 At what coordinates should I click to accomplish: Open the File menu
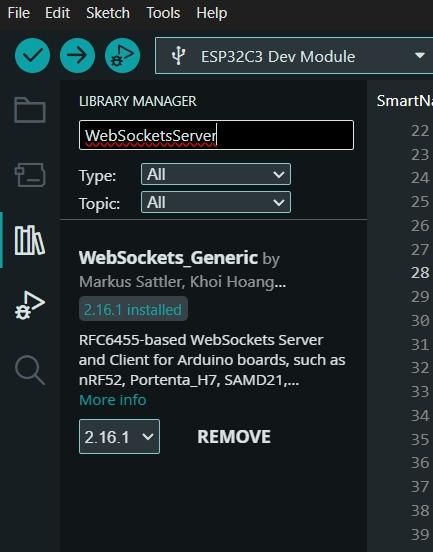[19, 13]
